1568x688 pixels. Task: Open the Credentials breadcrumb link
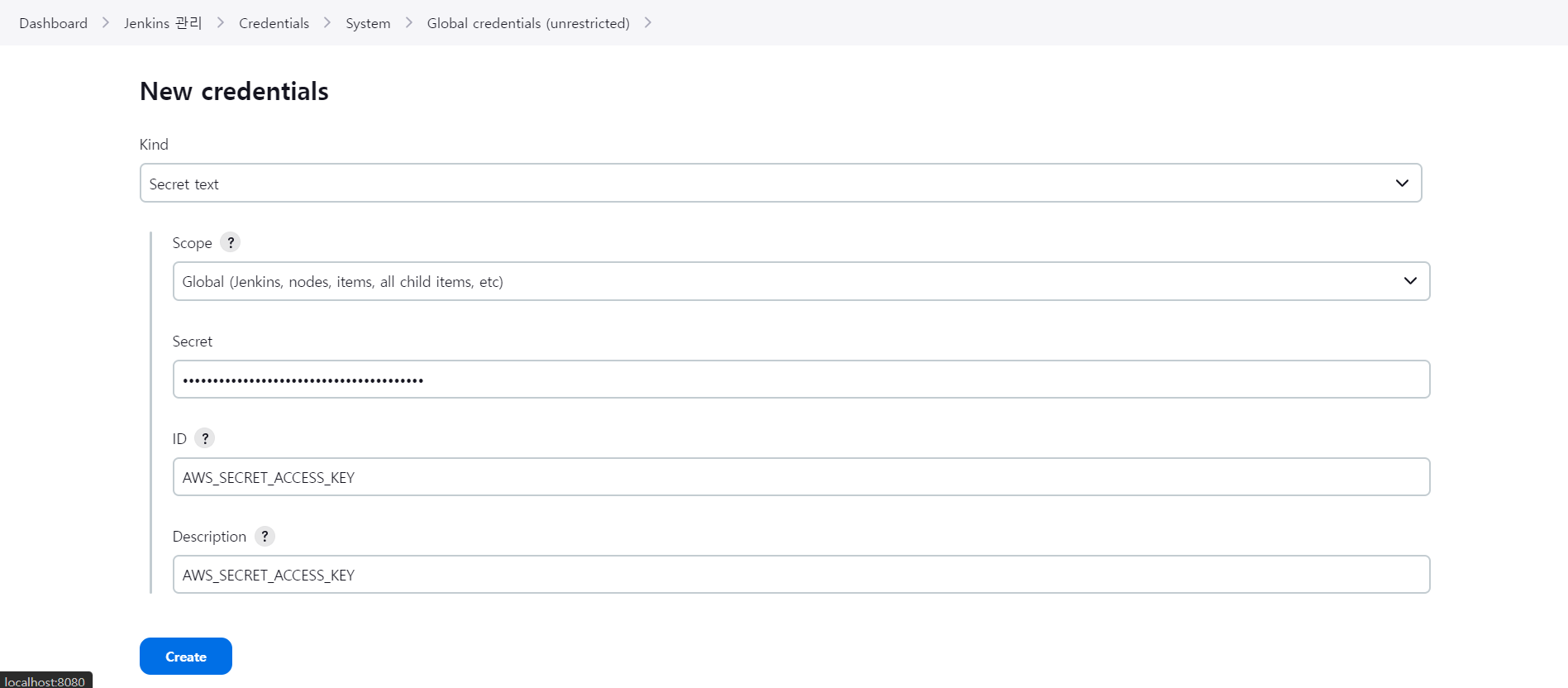pyautogui.click(x=274, y=23)
